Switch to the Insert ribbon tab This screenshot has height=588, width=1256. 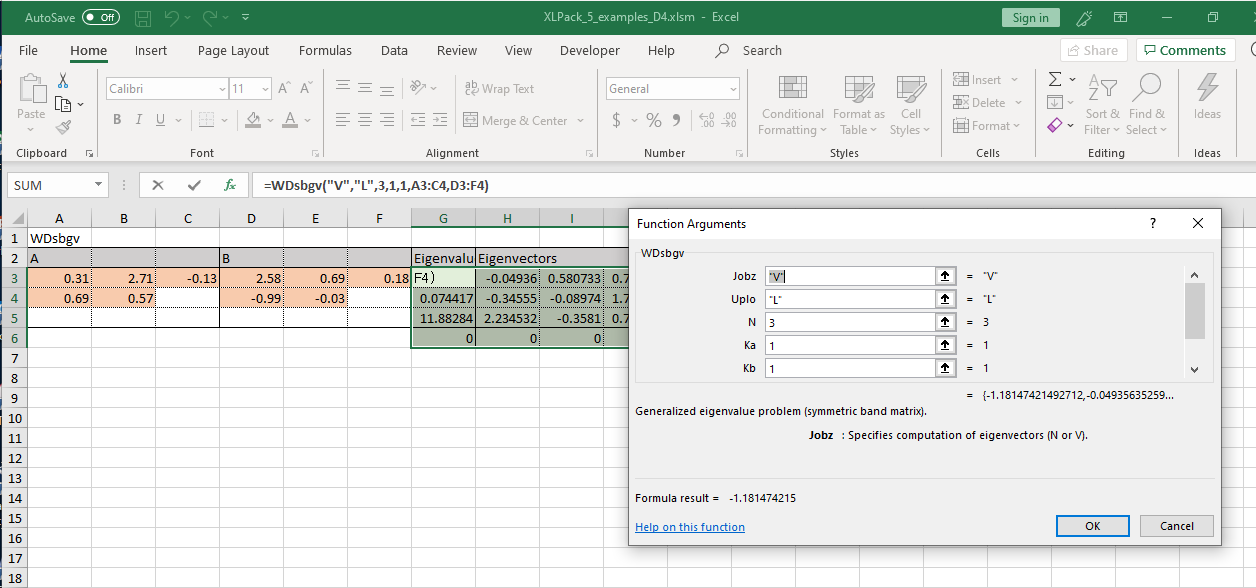tap(151, 50)
